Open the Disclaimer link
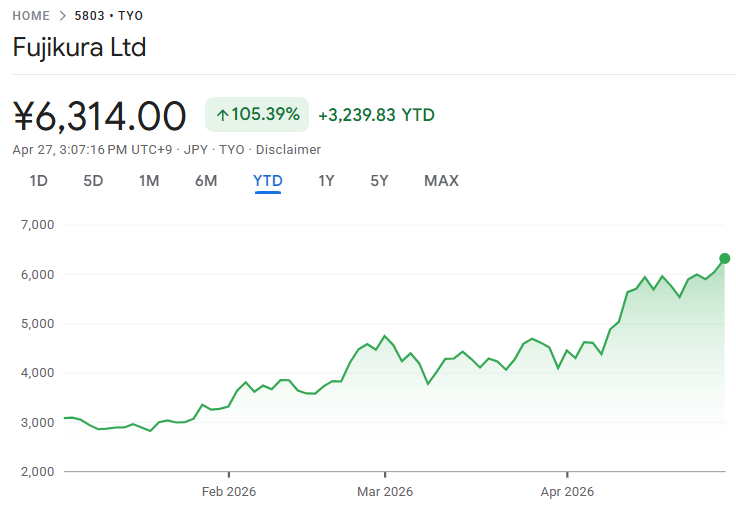Image resolution: width=736 pixels, height=508 pixels. click(x=288, y=150)
